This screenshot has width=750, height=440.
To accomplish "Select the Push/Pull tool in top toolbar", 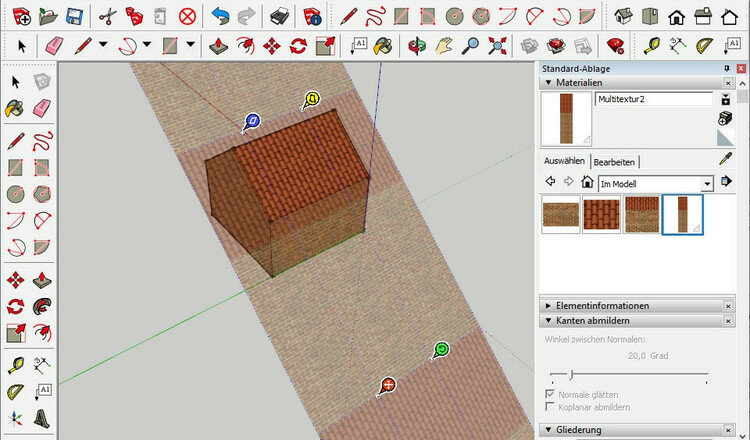I will pyautogui.click(x=219, y=45).
